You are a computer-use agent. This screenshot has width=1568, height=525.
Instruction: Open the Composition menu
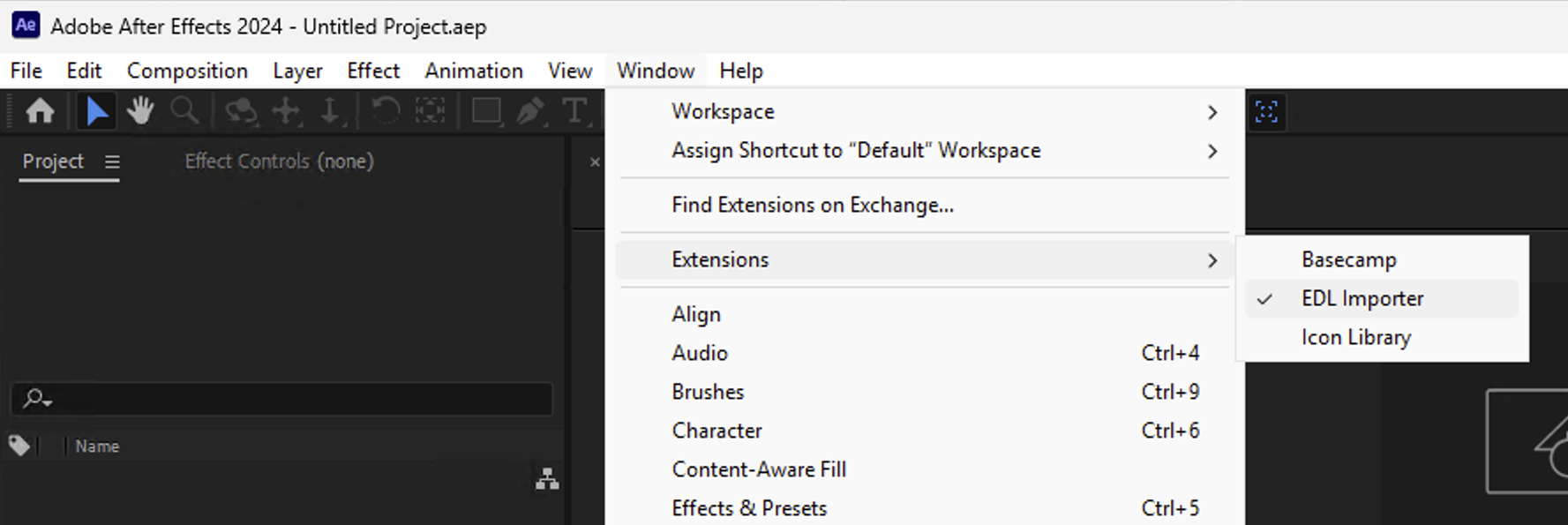187,71
